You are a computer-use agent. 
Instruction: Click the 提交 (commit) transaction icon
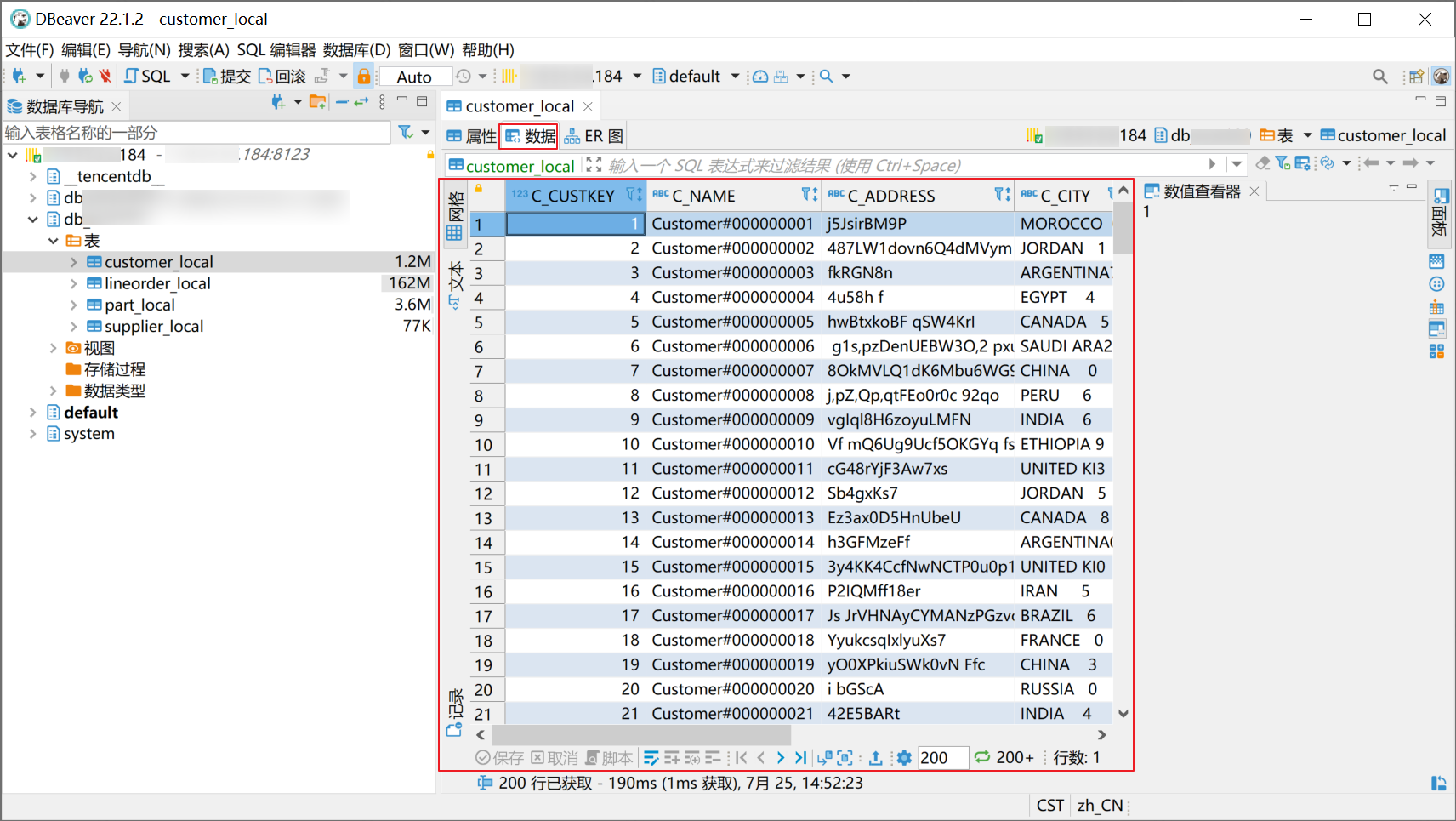coord(226,76)
